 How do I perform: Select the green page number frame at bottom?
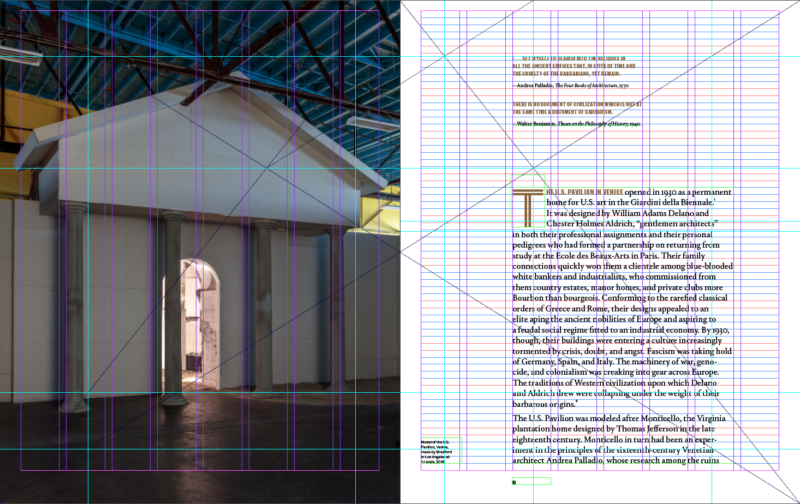tap(531, 482)
